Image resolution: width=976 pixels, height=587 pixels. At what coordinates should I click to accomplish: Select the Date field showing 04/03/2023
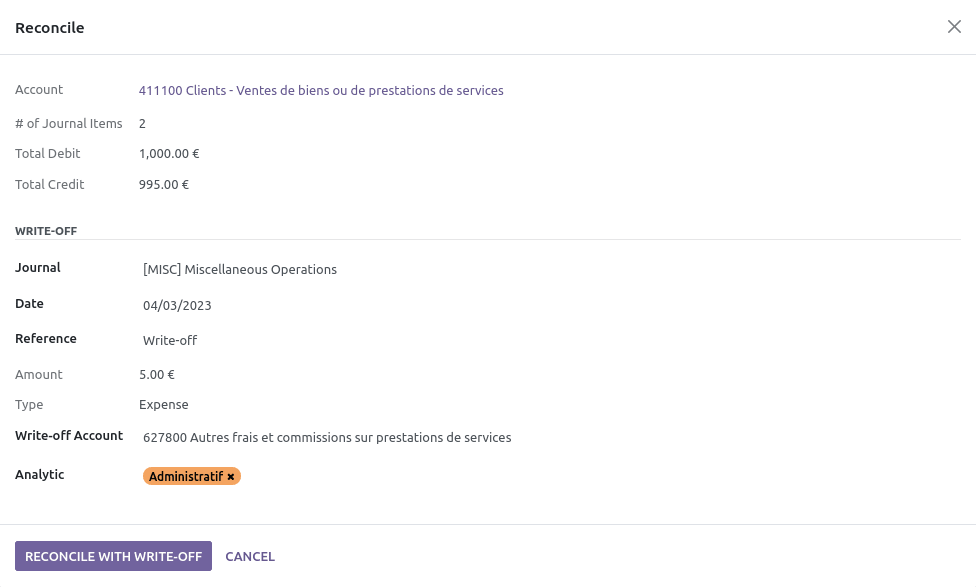[551, 306]
